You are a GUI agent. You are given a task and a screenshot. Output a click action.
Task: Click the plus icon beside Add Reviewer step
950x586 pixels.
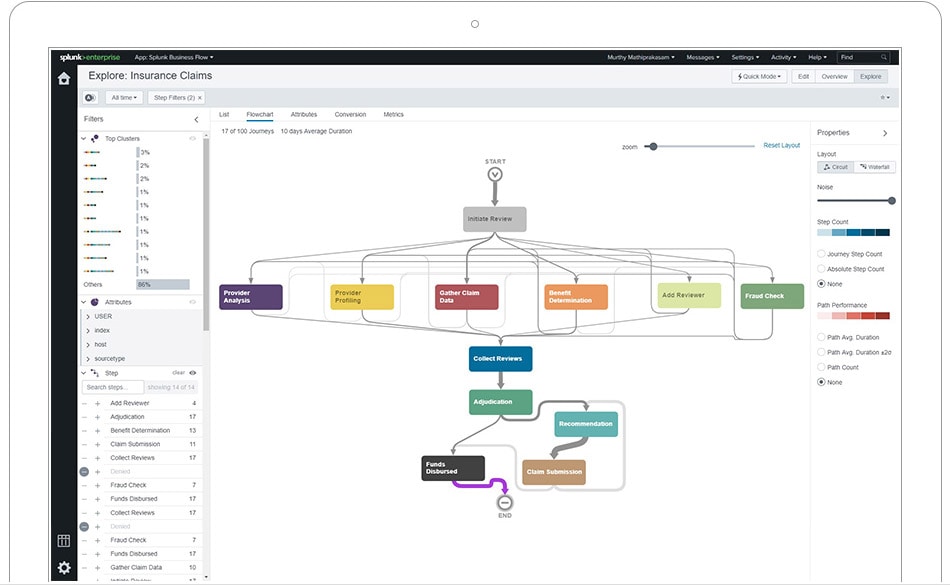point(98,403)
